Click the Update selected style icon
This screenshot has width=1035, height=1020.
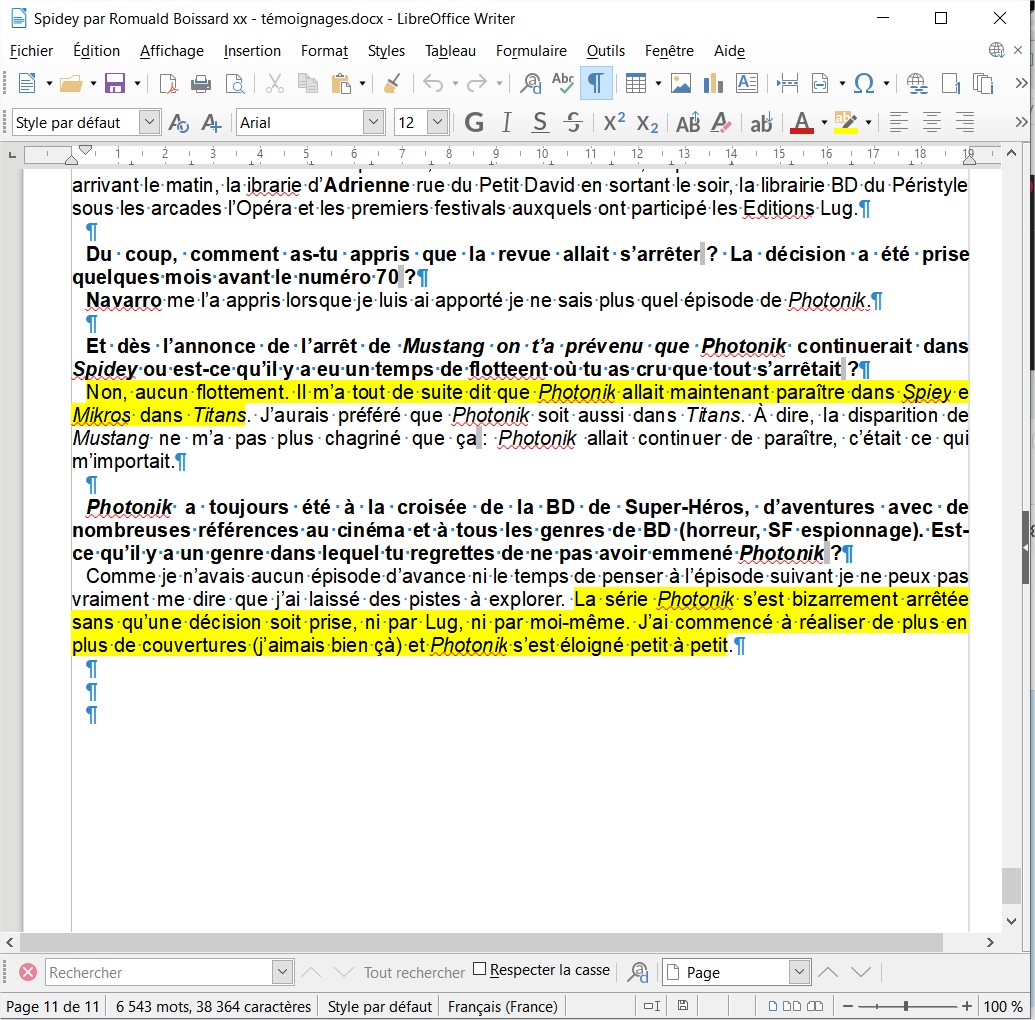pos(179,123)
